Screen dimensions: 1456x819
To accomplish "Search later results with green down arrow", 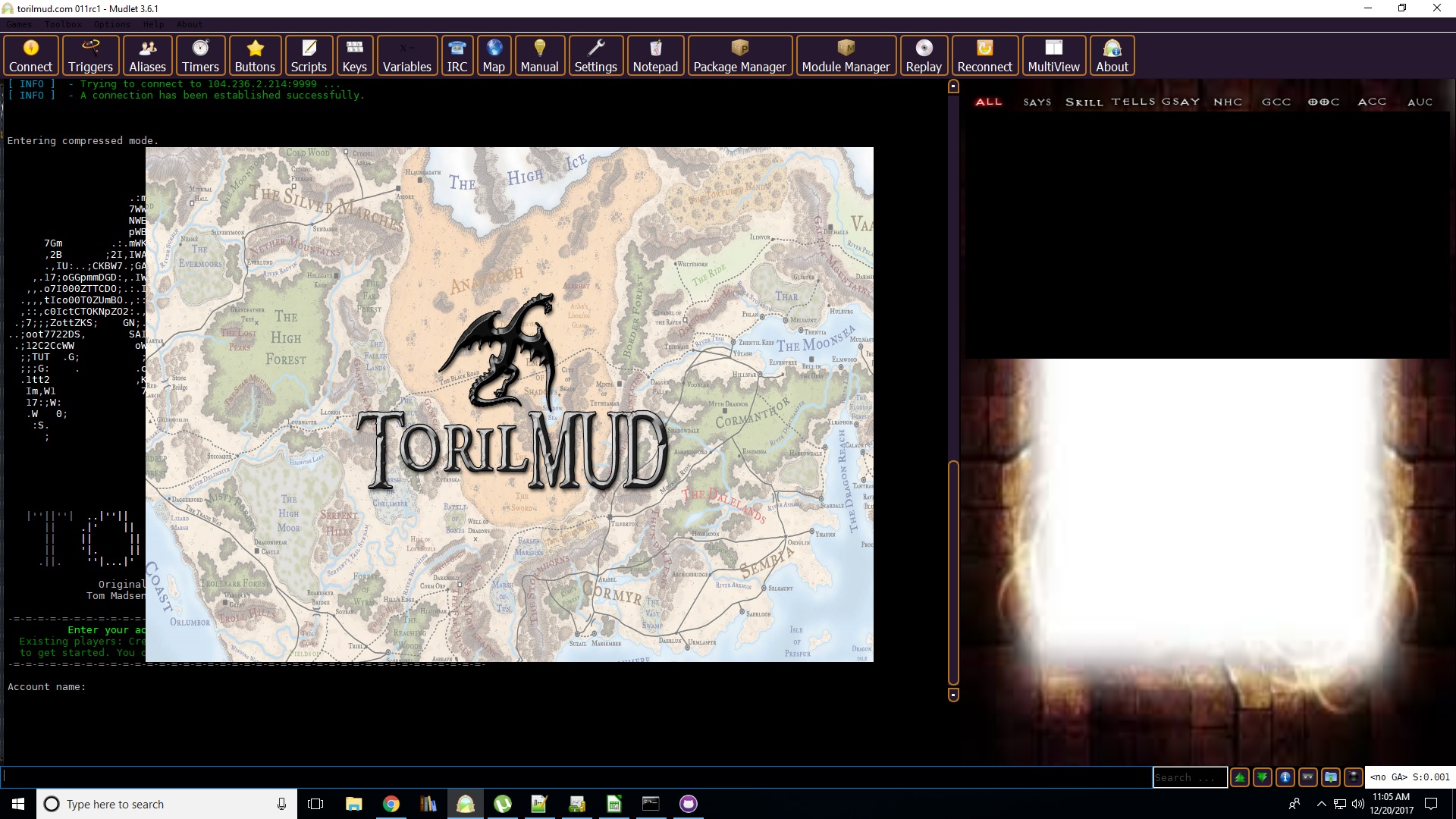I will (x=1263, y=777).
